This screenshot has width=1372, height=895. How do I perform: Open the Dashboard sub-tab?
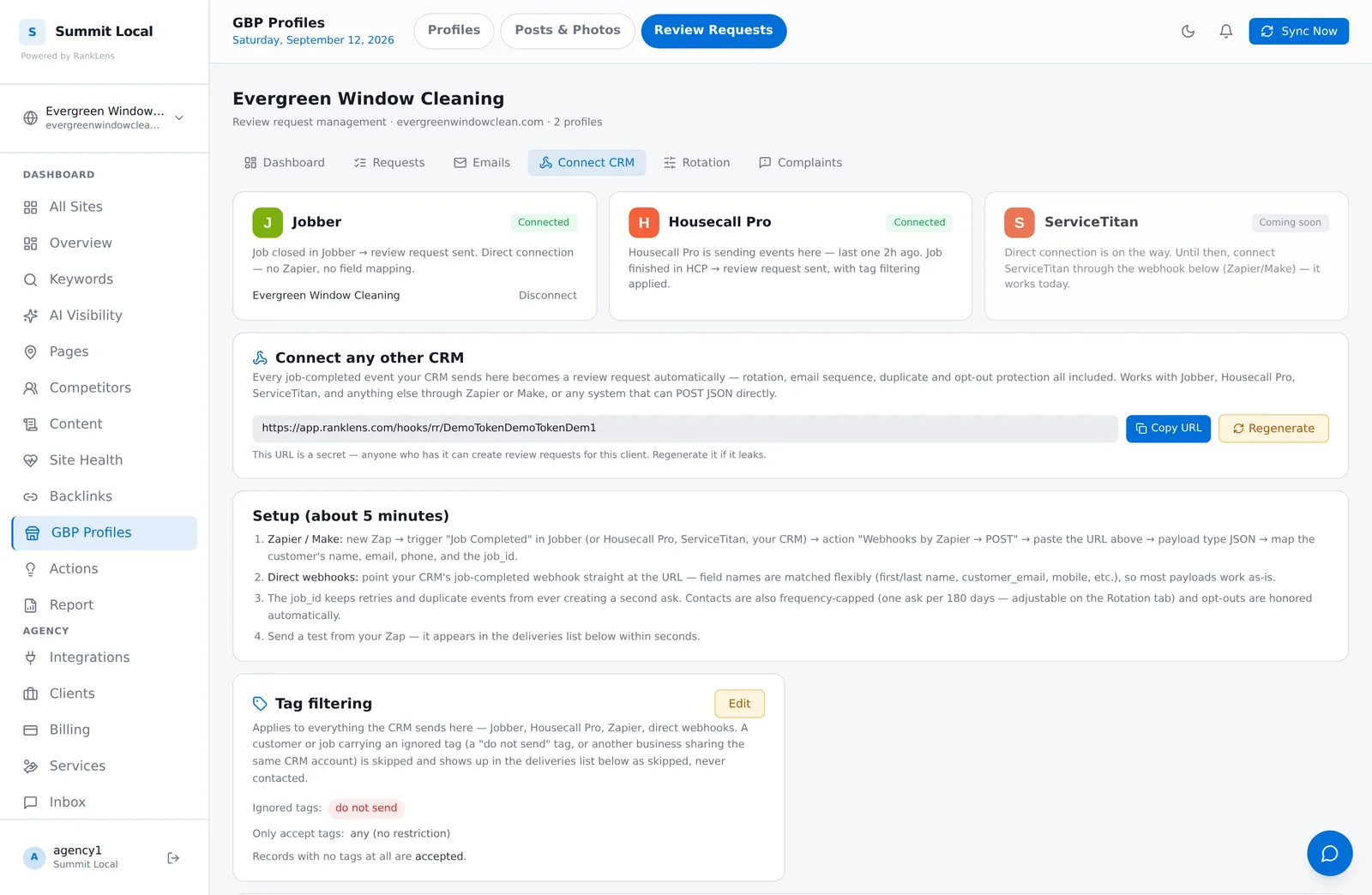(x=285, y=163)
